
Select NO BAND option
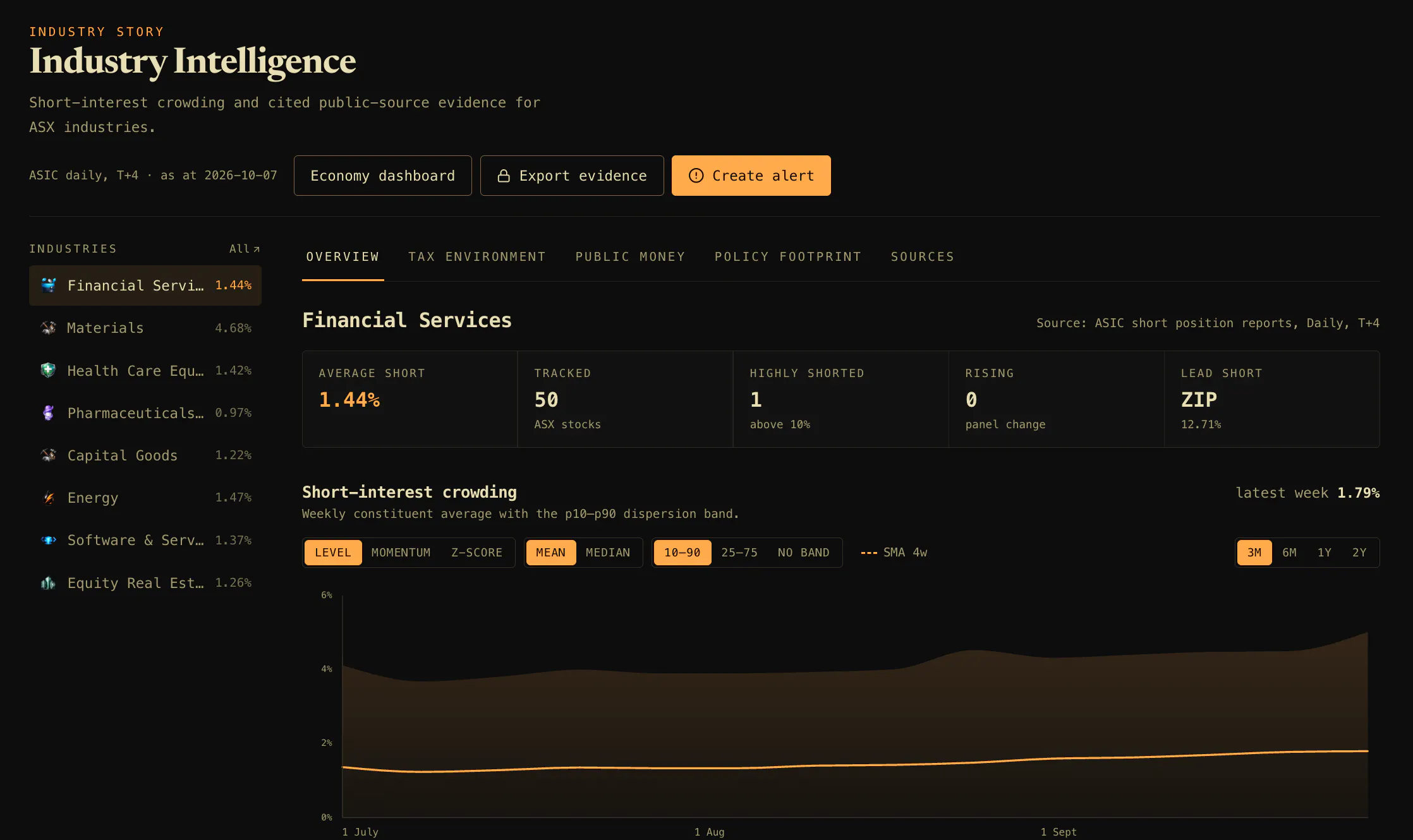point(803,553)
